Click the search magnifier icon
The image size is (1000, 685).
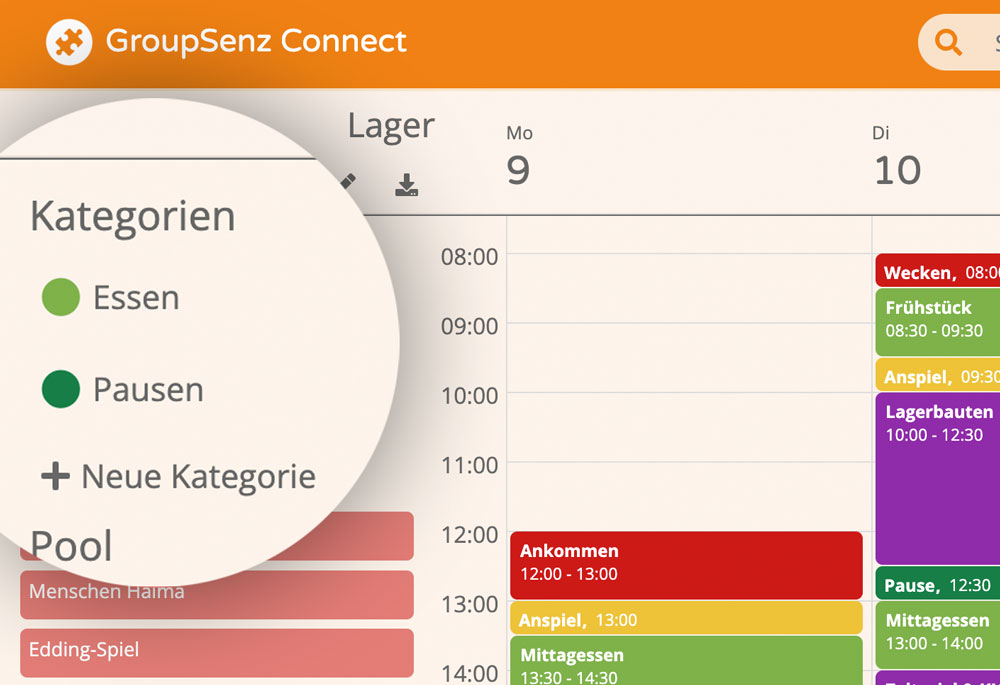[948, 43]
